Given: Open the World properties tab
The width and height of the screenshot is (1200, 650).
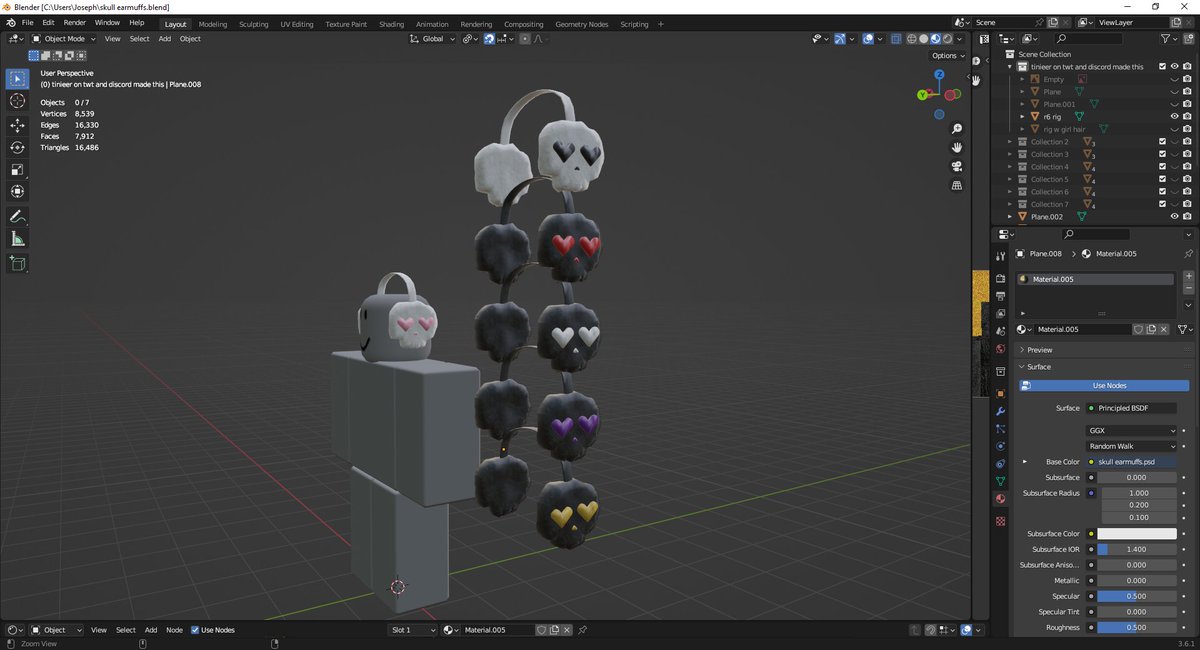Looking at the screenshot, I should pyautogui.click(x=1000, y=349).
